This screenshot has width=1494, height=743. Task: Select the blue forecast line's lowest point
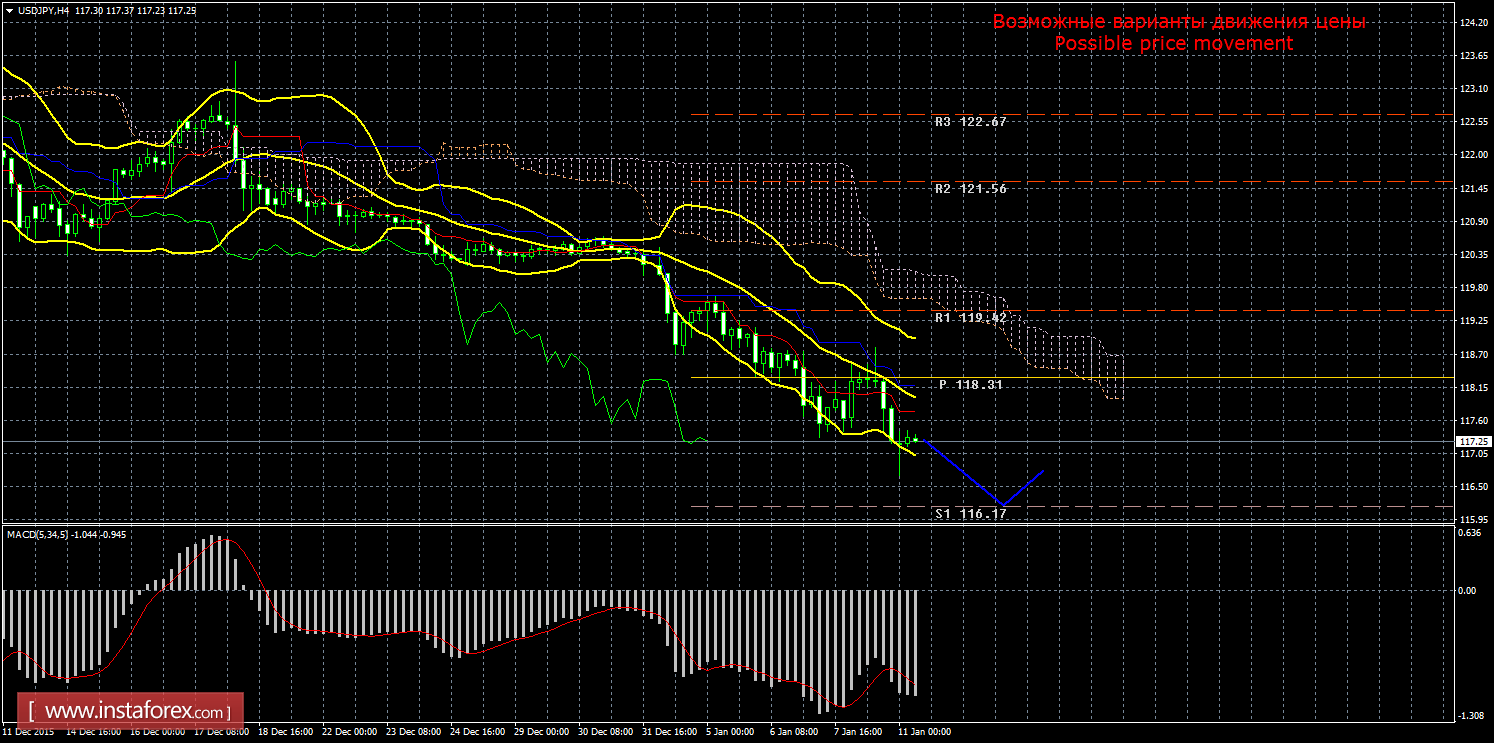[x=1001, y=504]
